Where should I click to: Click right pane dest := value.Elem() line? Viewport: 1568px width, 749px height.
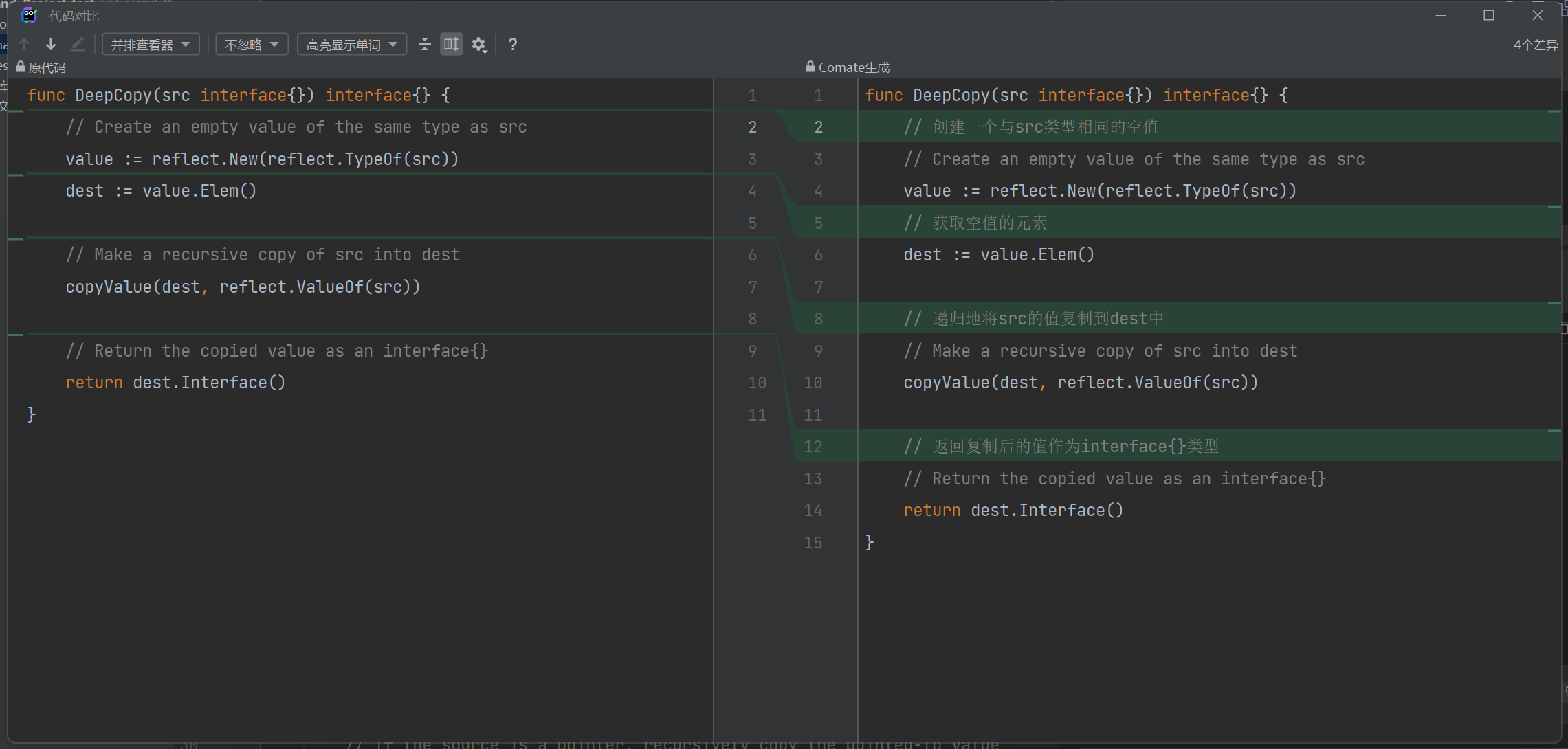point(999,254)
